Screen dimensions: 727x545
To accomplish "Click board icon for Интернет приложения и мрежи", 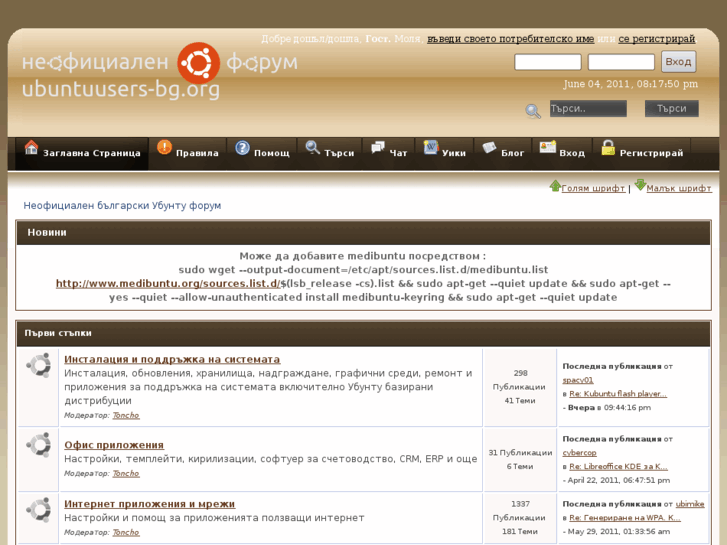I will (x=38, y=509).
